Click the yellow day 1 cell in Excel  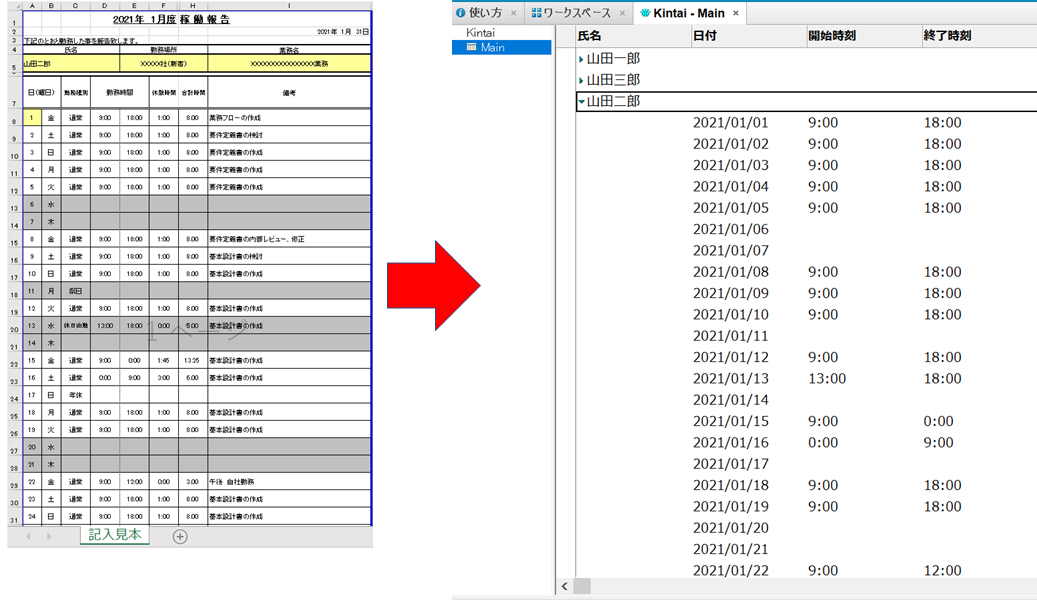(32, 118)
